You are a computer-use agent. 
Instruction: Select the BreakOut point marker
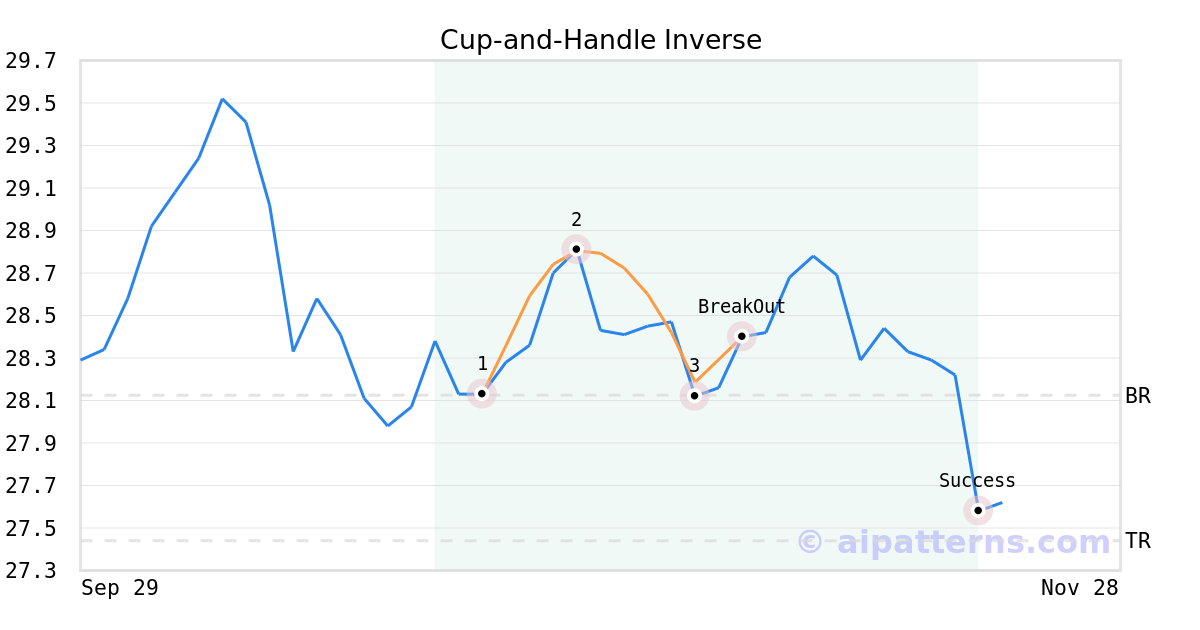[741, 336]
